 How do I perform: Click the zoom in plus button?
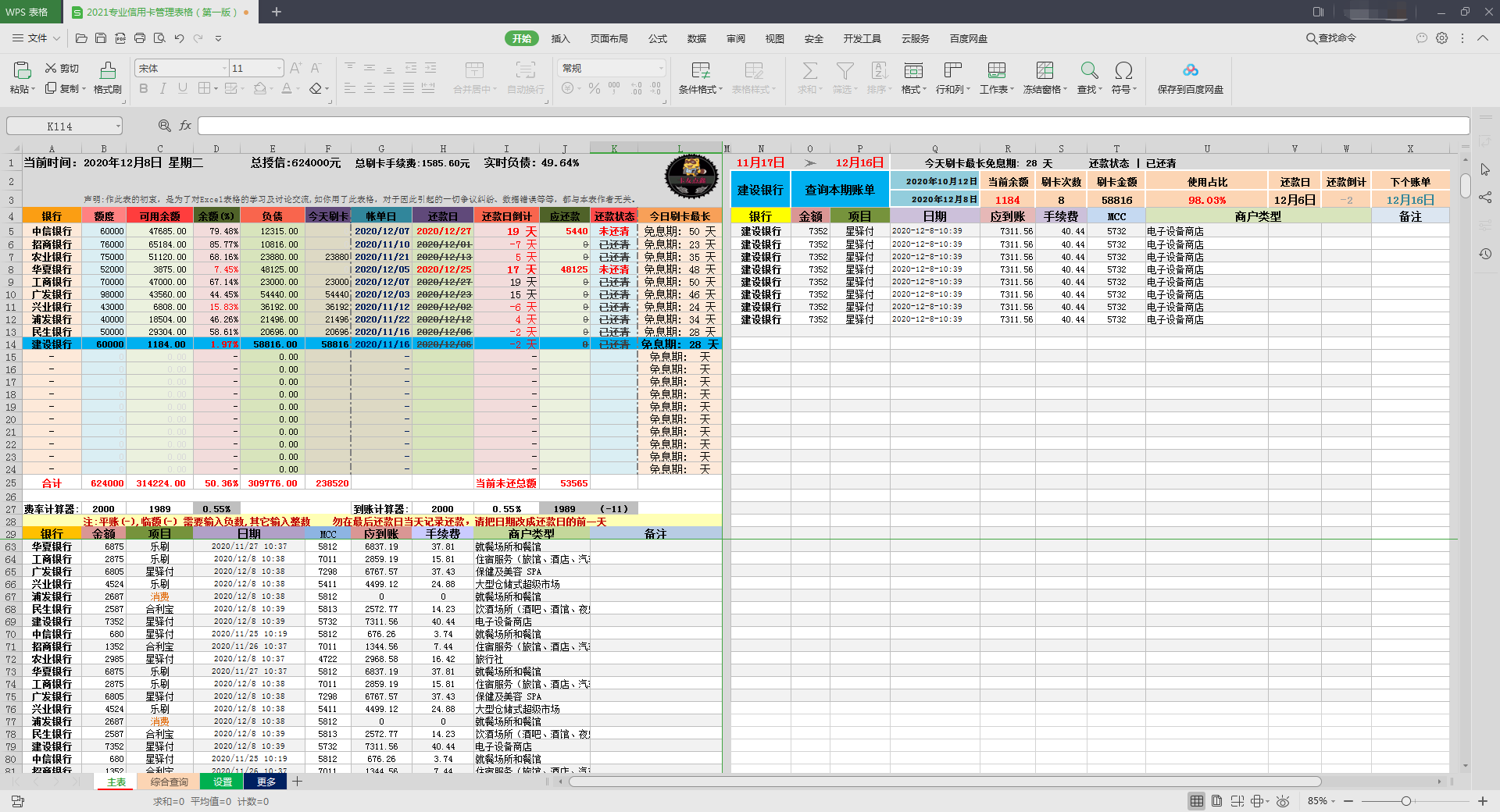1482,801
